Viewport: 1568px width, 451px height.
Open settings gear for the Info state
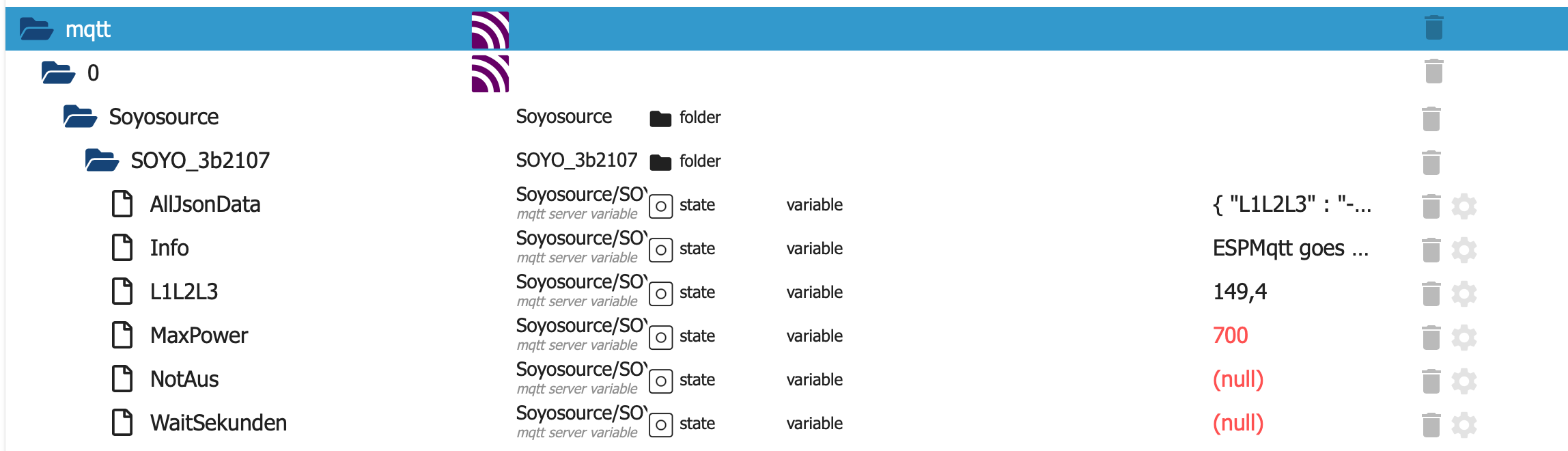tap(1464, 250)
